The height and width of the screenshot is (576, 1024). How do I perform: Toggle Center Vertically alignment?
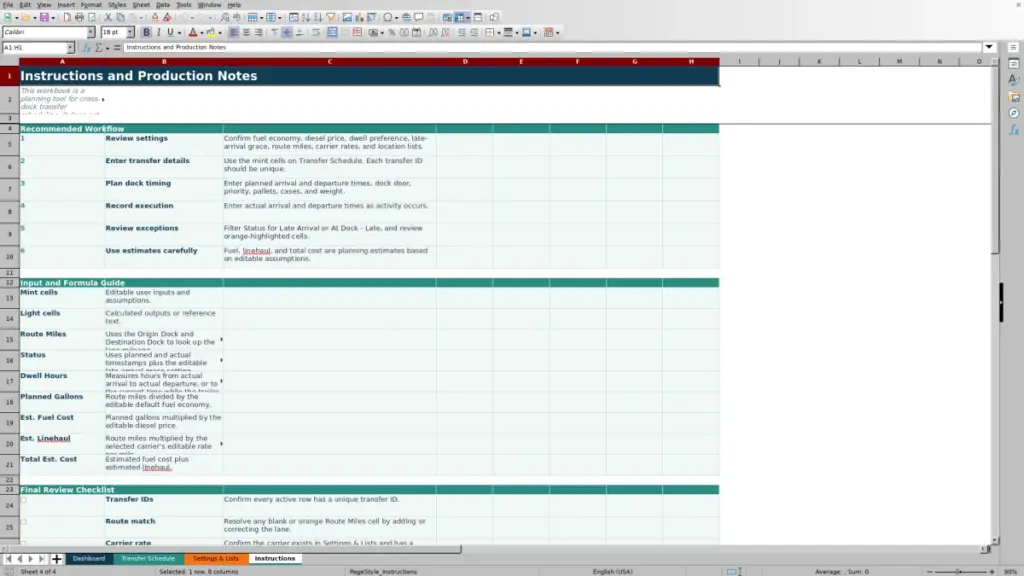pyautogui.click(x=287, y=32)
